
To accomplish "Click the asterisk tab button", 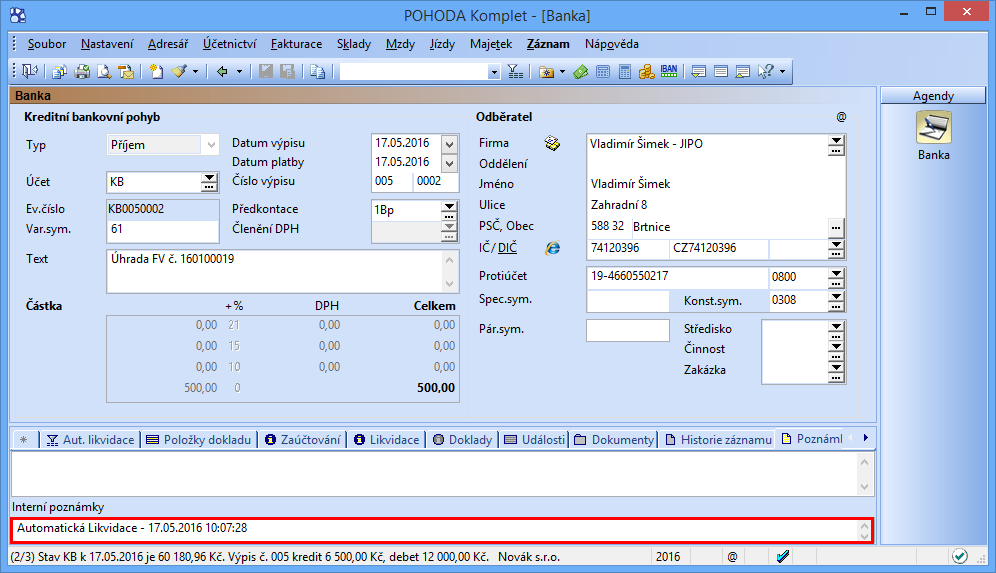I will [x=24, y=440].
